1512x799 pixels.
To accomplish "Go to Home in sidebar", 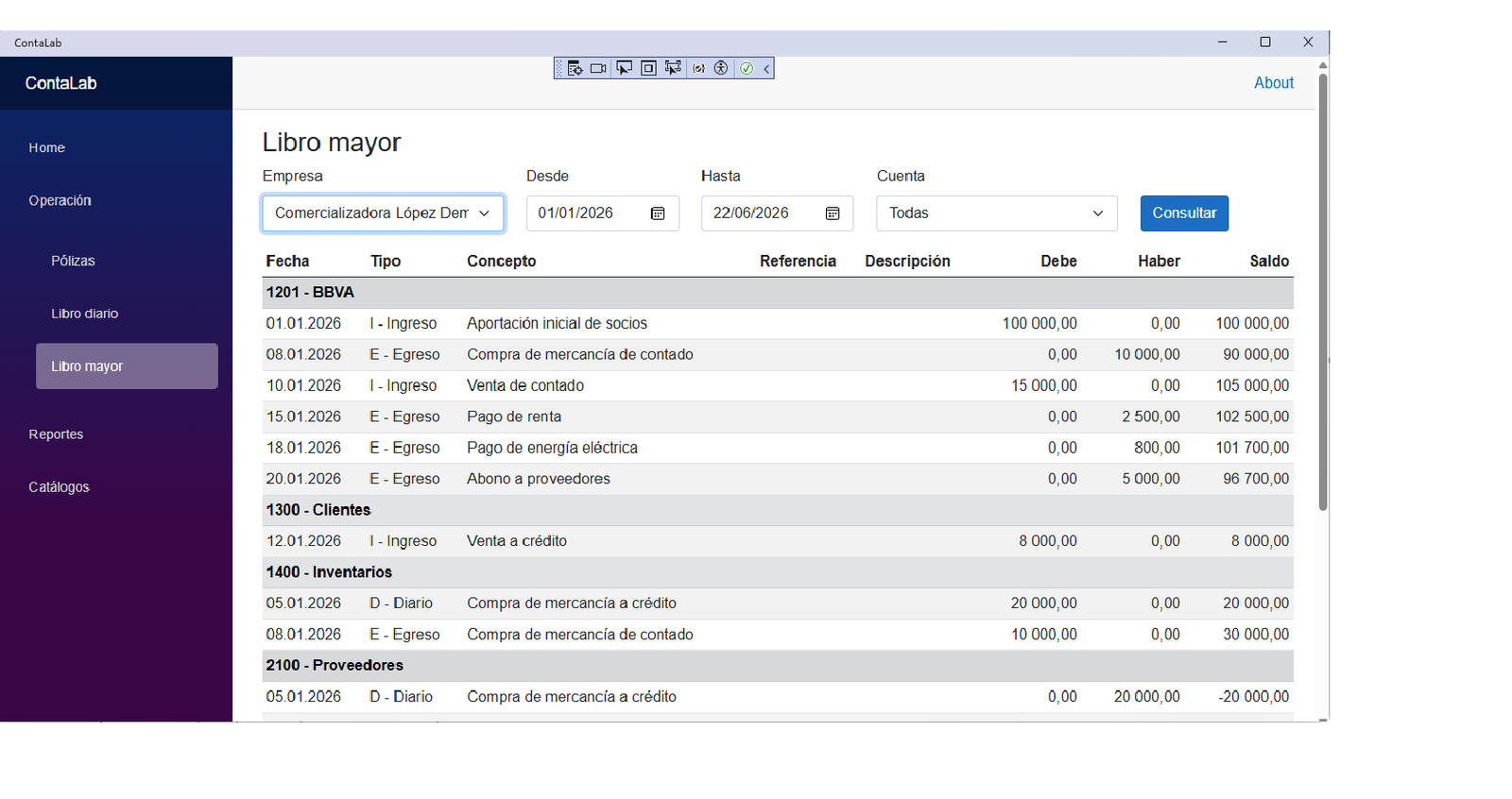I will [x=46, y=147].
